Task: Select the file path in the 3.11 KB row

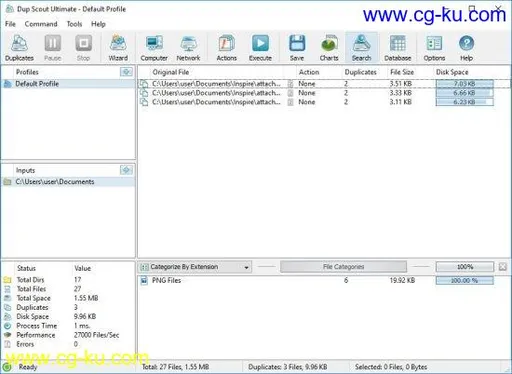Action: (216, 102)
